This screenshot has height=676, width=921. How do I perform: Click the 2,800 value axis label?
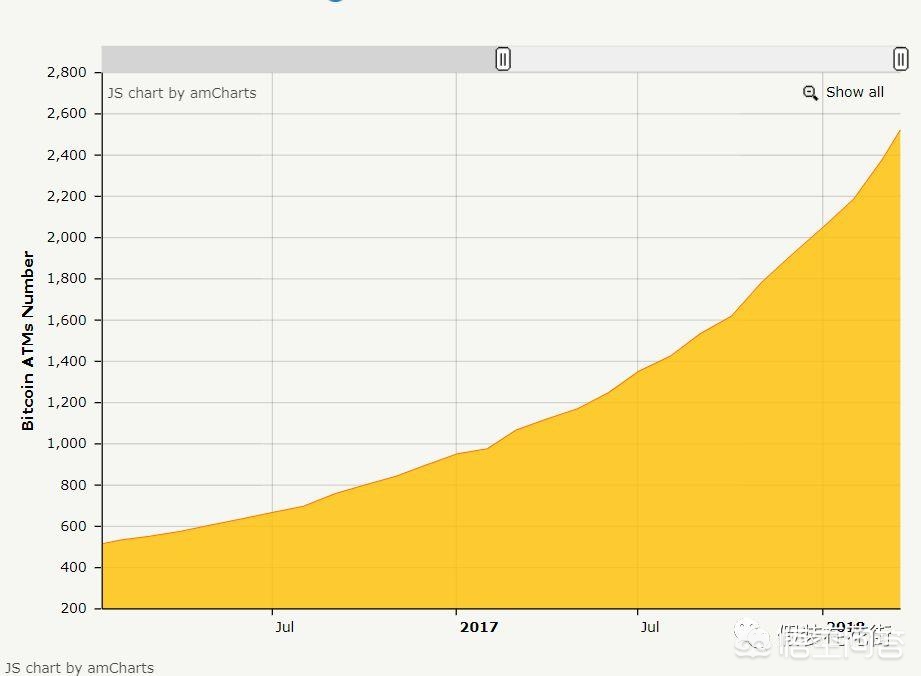point(66,72)
